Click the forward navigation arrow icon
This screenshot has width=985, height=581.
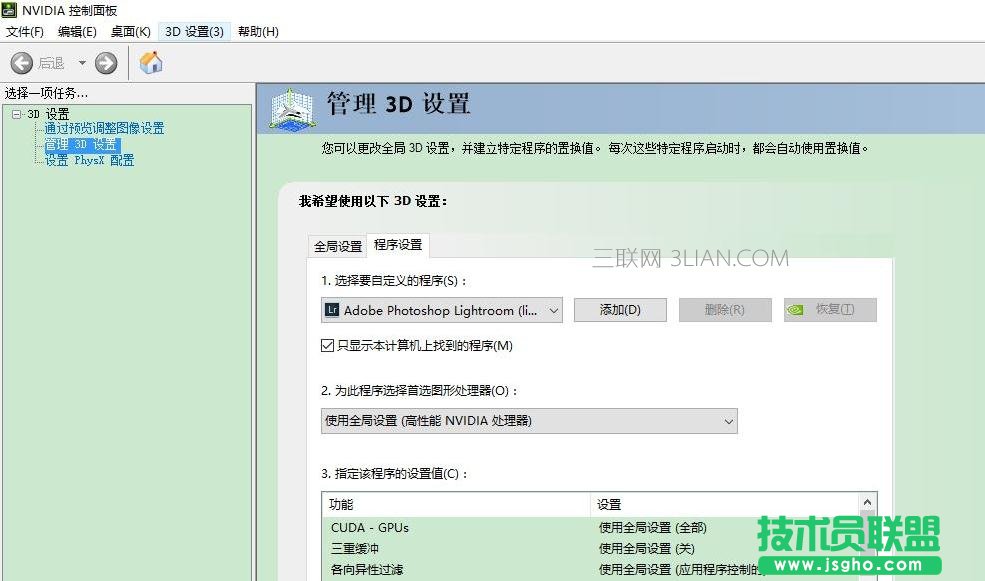(106, 63)
